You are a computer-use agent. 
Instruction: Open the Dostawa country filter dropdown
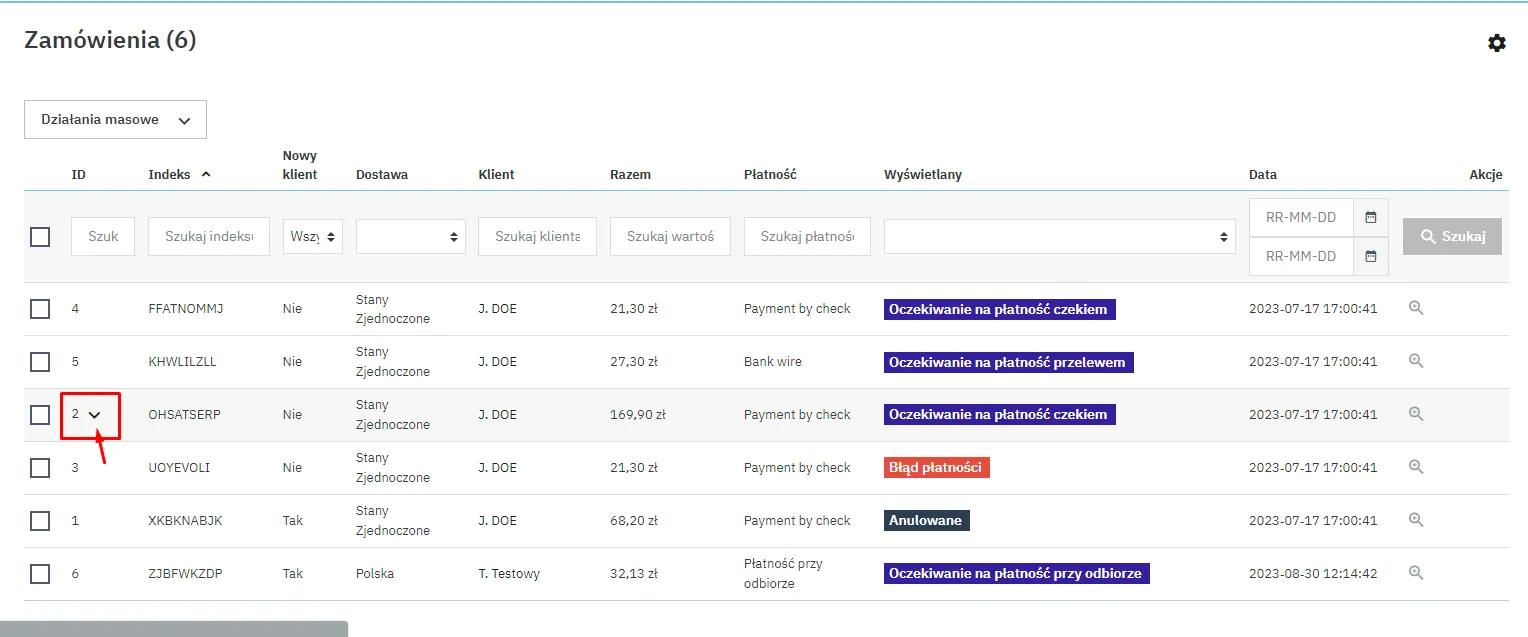coord(410,237)
